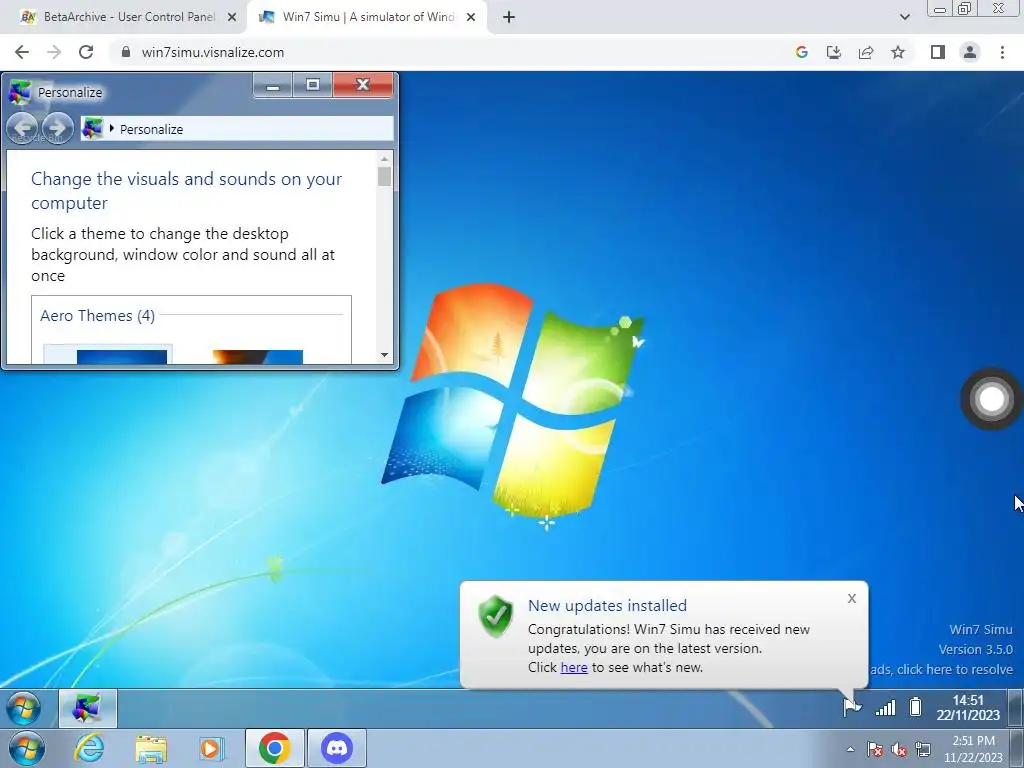Reload the page with the refresh icon
The width and height of the screenshot is (1024, 768).
click(x=86, y=52)
